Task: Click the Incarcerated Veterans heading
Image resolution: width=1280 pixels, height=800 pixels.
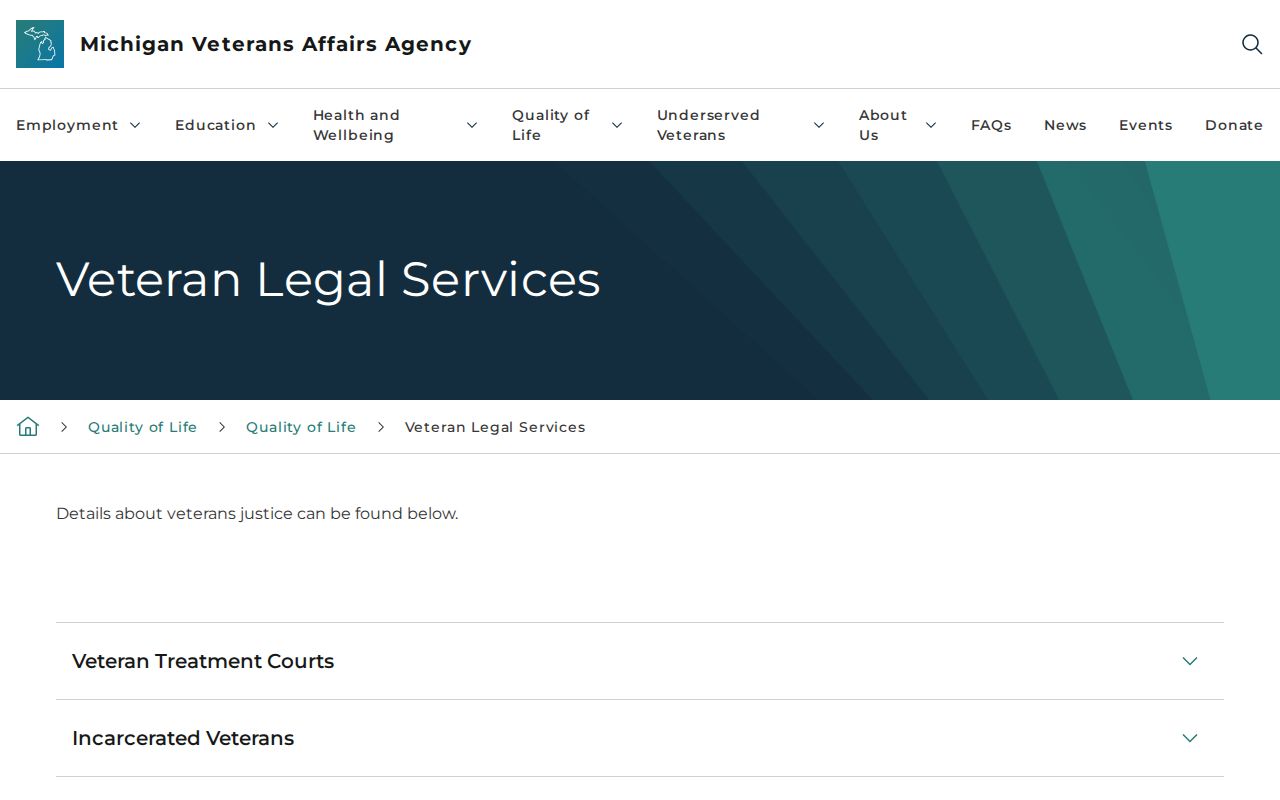Action: [x=183, y=738]
